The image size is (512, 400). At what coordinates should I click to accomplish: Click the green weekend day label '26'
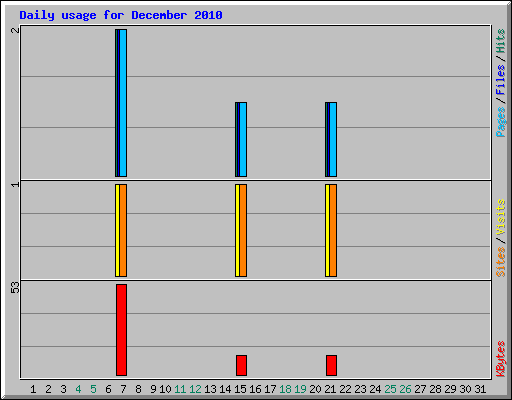(405, 389)
